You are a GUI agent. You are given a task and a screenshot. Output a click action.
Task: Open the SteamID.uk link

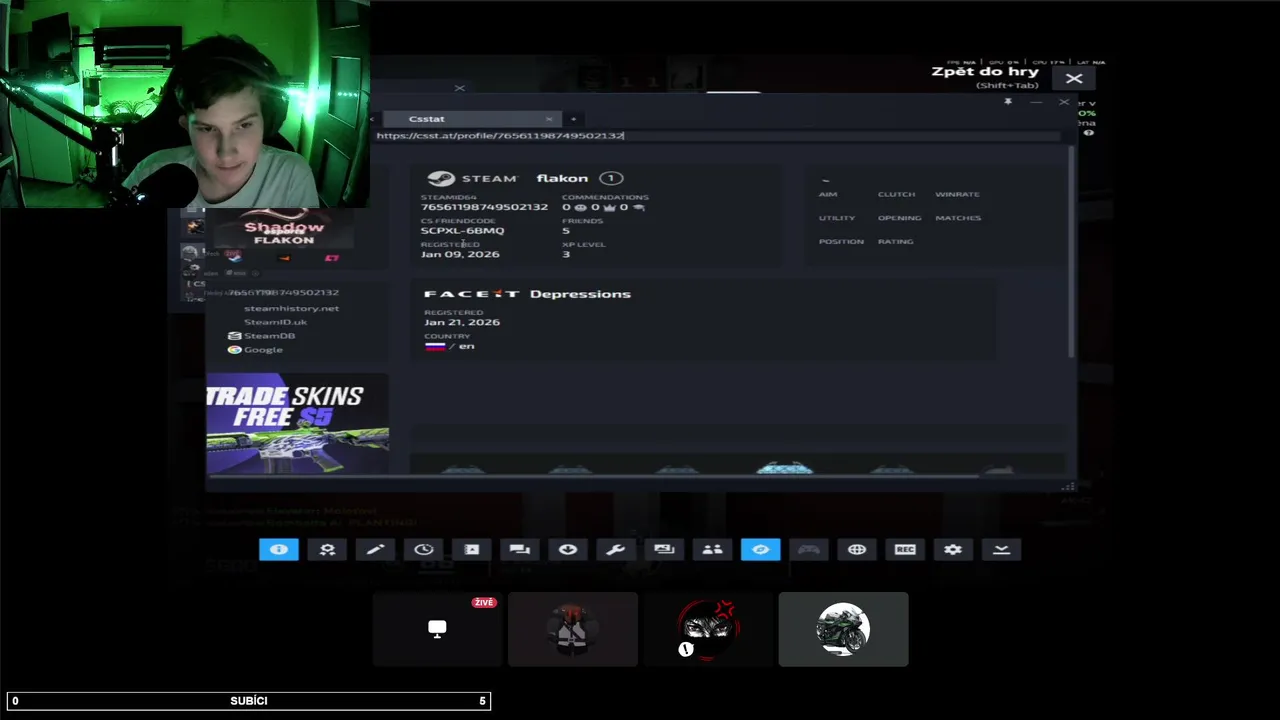click(x=275, y=322)
